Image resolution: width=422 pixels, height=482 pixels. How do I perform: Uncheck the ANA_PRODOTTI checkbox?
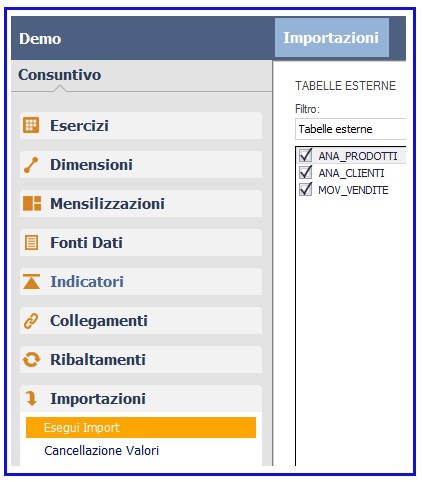[305, 155]
